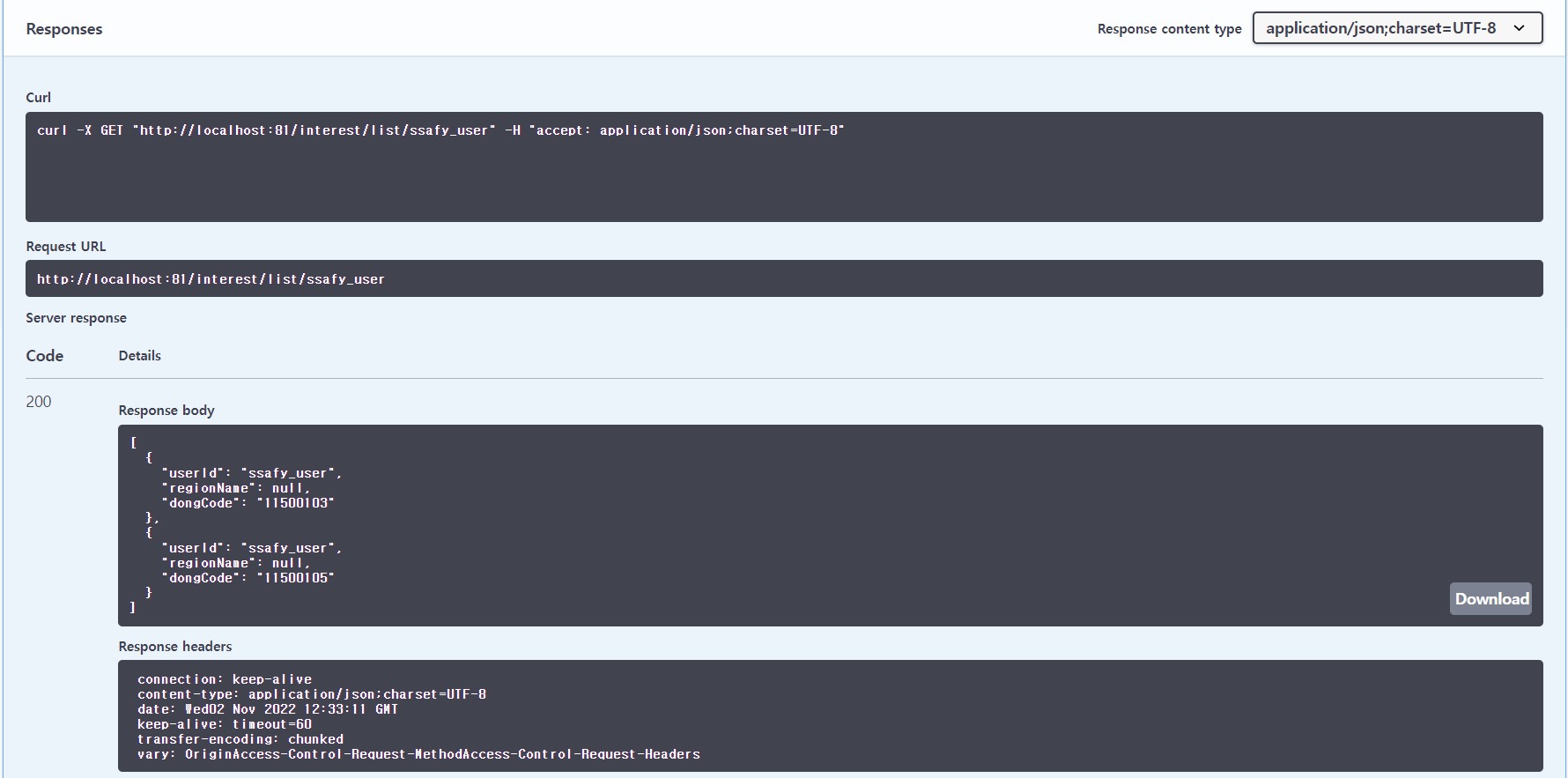Select the curl command text block
This screenshot has height=778, width=1568.
(784, 167)
